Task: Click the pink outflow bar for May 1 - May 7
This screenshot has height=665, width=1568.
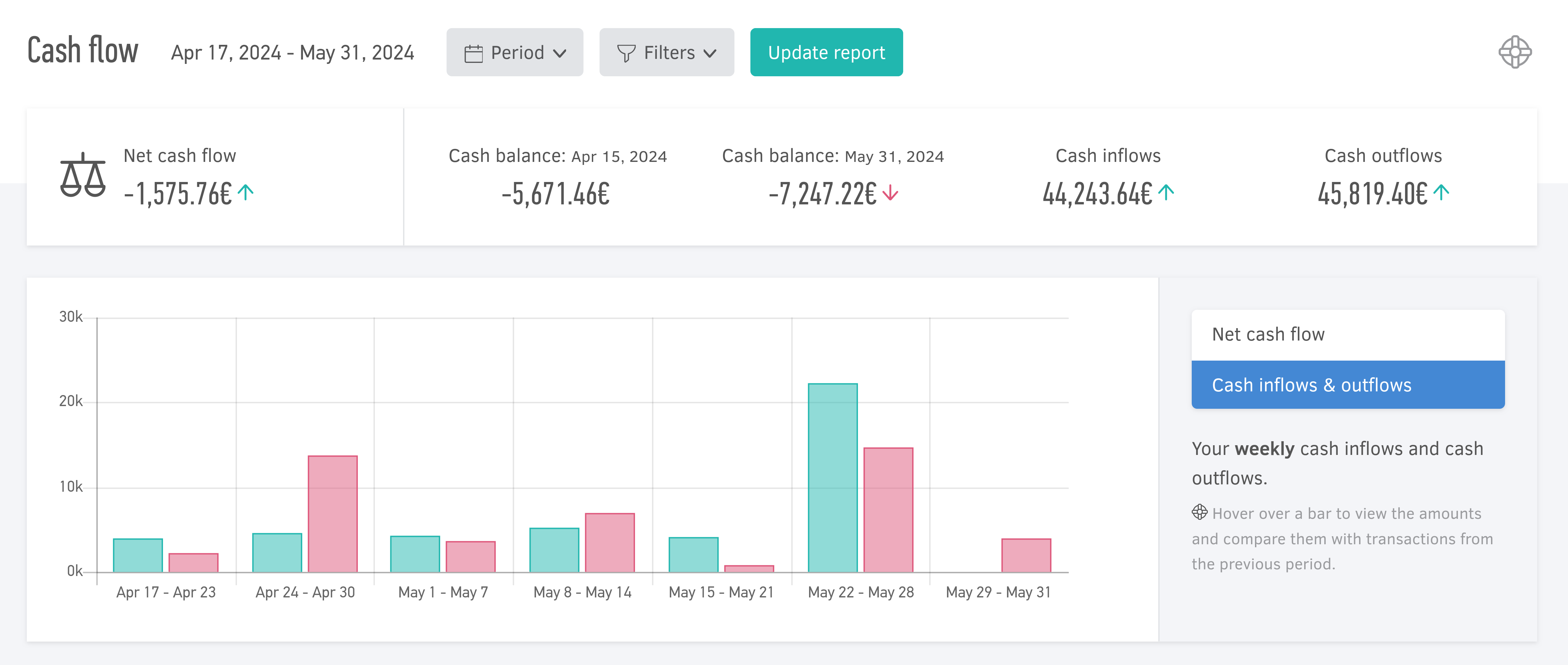Action: (471, 557)
